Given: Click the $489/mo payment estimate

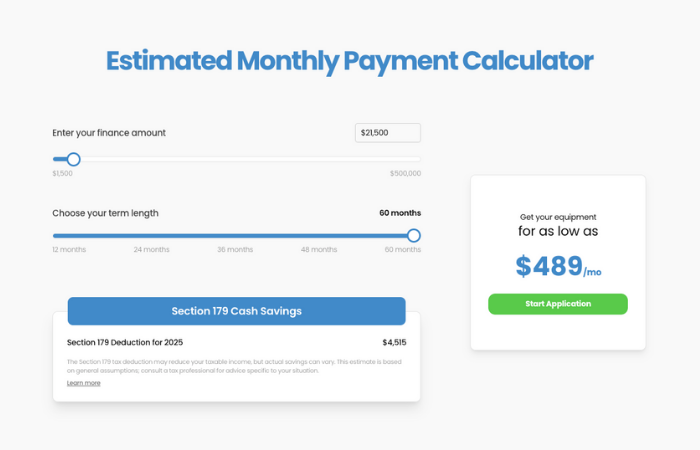Looking at the screenshot, I should (558, 266).
